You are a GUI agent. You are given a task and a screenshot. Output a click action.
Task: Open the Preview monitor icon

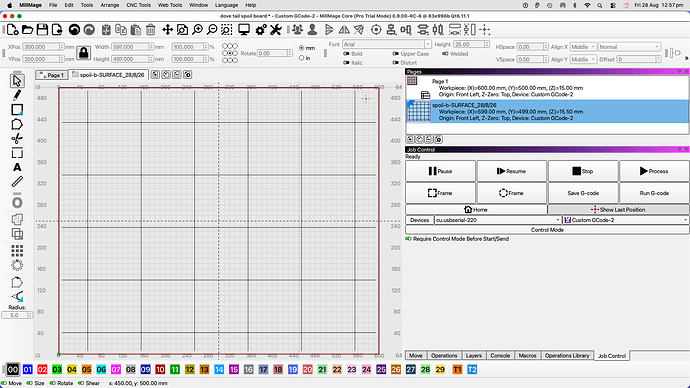point(244,29)
